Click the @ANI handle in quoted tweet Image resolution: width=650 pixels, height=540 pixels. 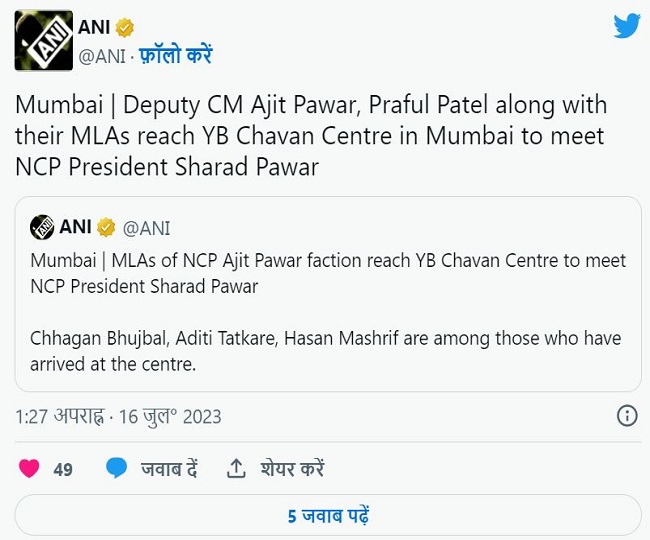tap(147, 228)
